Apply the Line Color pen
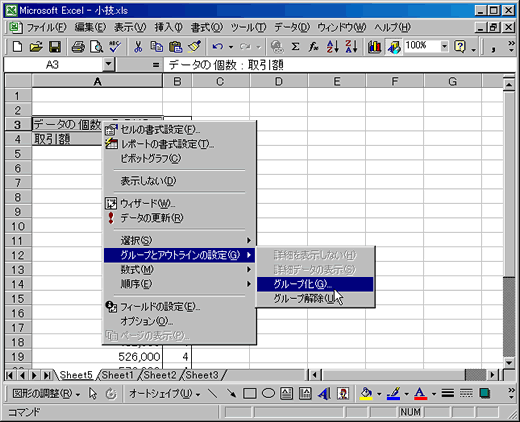Screen dimensions: 520x422 point(393,394)
